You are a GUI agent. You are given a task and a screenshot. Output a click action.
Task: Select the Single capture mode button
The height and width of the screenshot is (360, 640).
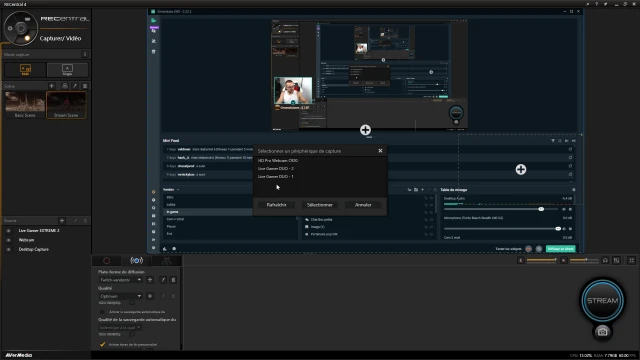67,70
